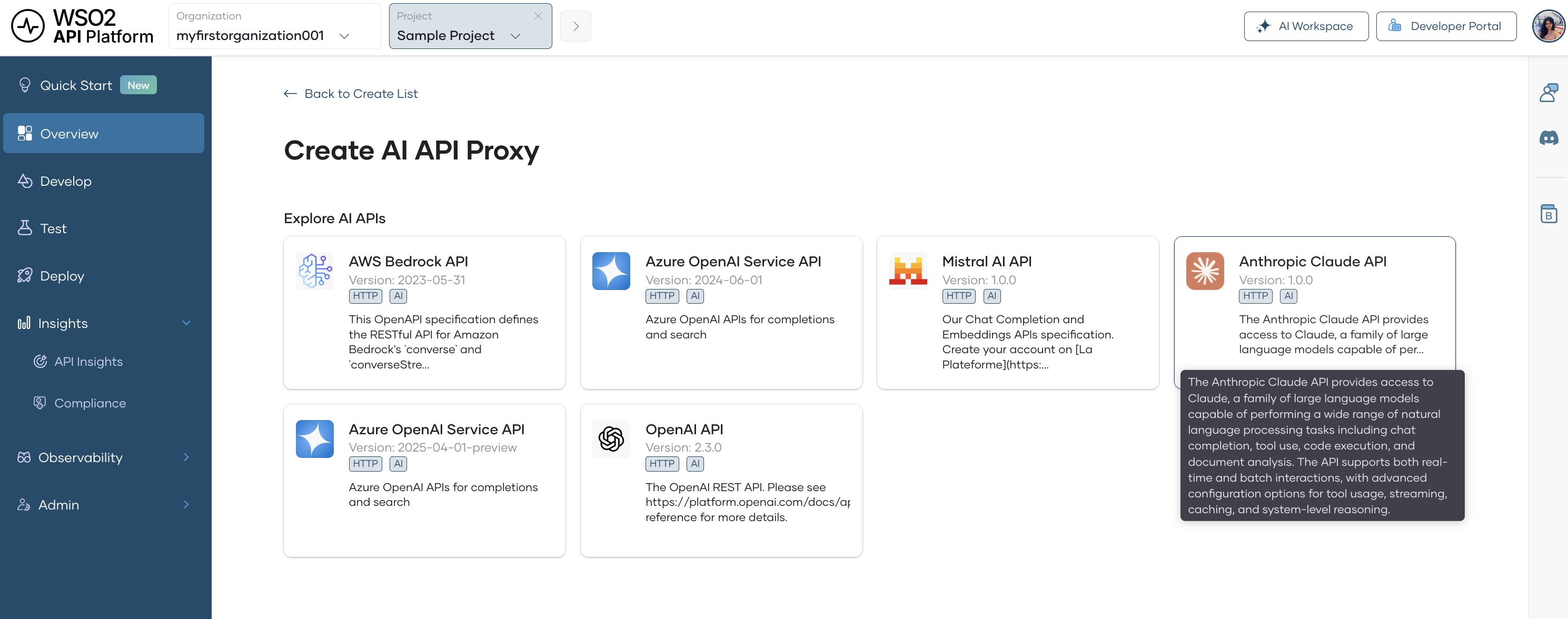Image resolution: width=1568 pixels, height=619 pixels.
Task: Click the WSO2 API Platform logo
Action: pyautogui.click(x=82, y=27)
